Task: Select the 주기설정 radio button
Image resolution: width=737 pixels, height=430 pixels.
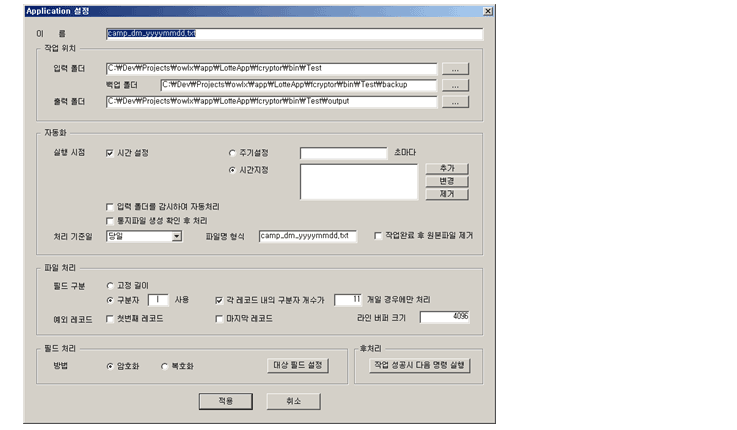Action: click(x=234, y=153)
